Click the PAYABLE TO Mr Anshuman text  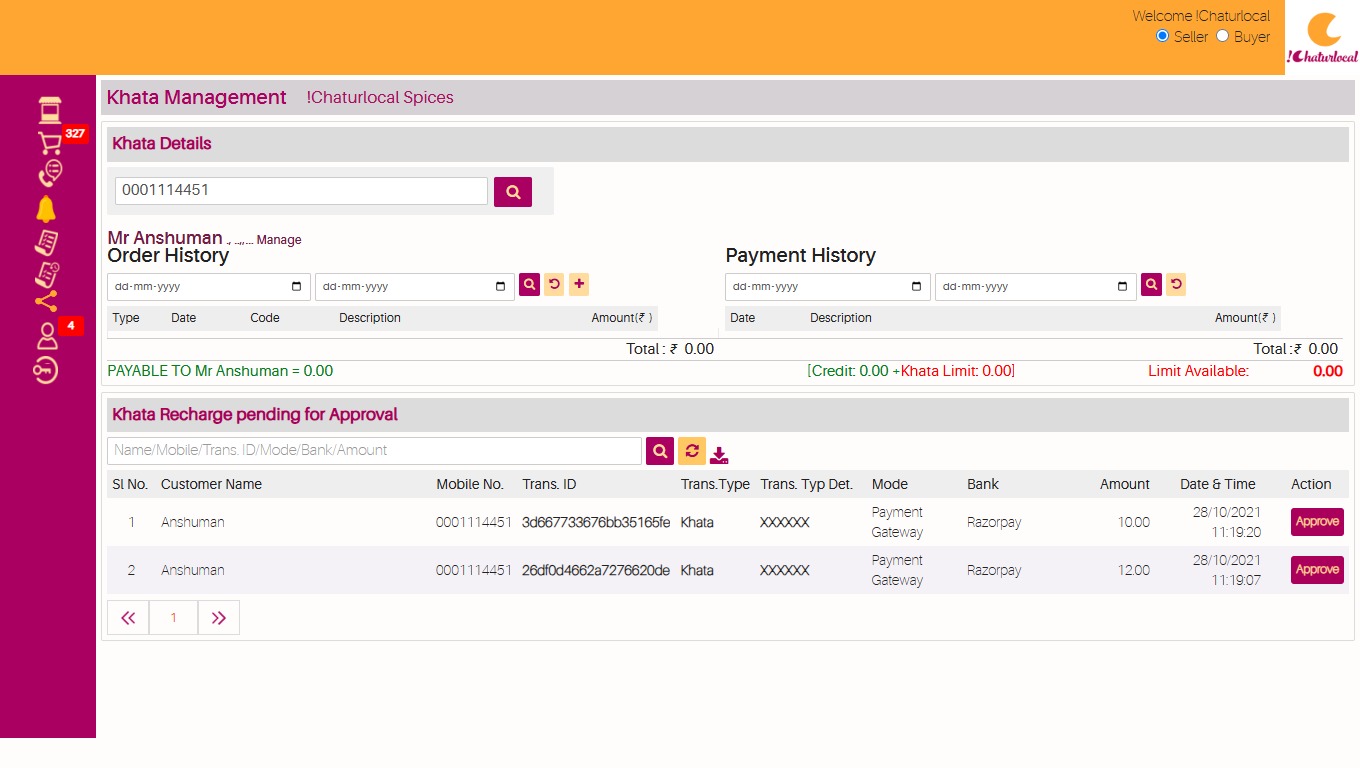220,371
